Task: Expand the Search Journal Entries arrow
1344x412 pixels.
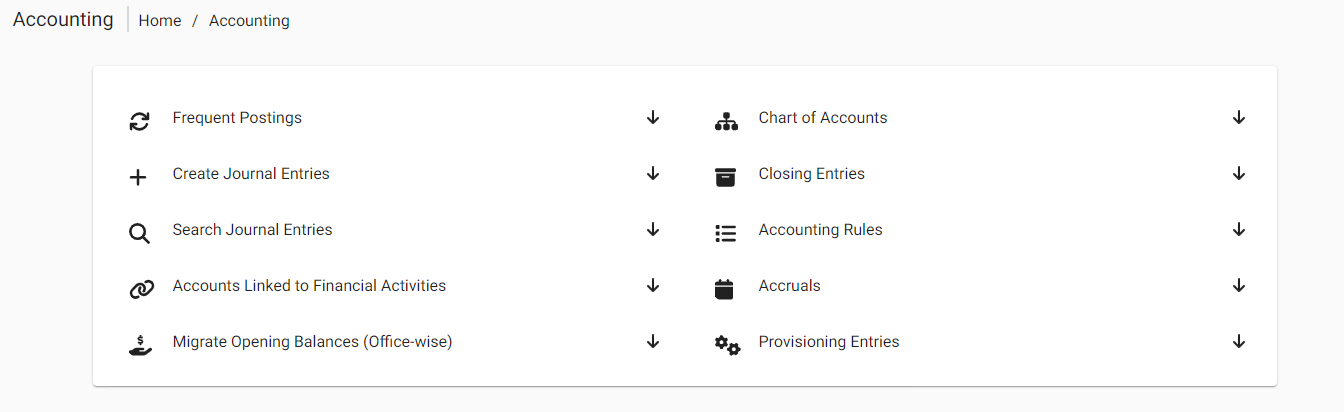Action: point(653,230)
